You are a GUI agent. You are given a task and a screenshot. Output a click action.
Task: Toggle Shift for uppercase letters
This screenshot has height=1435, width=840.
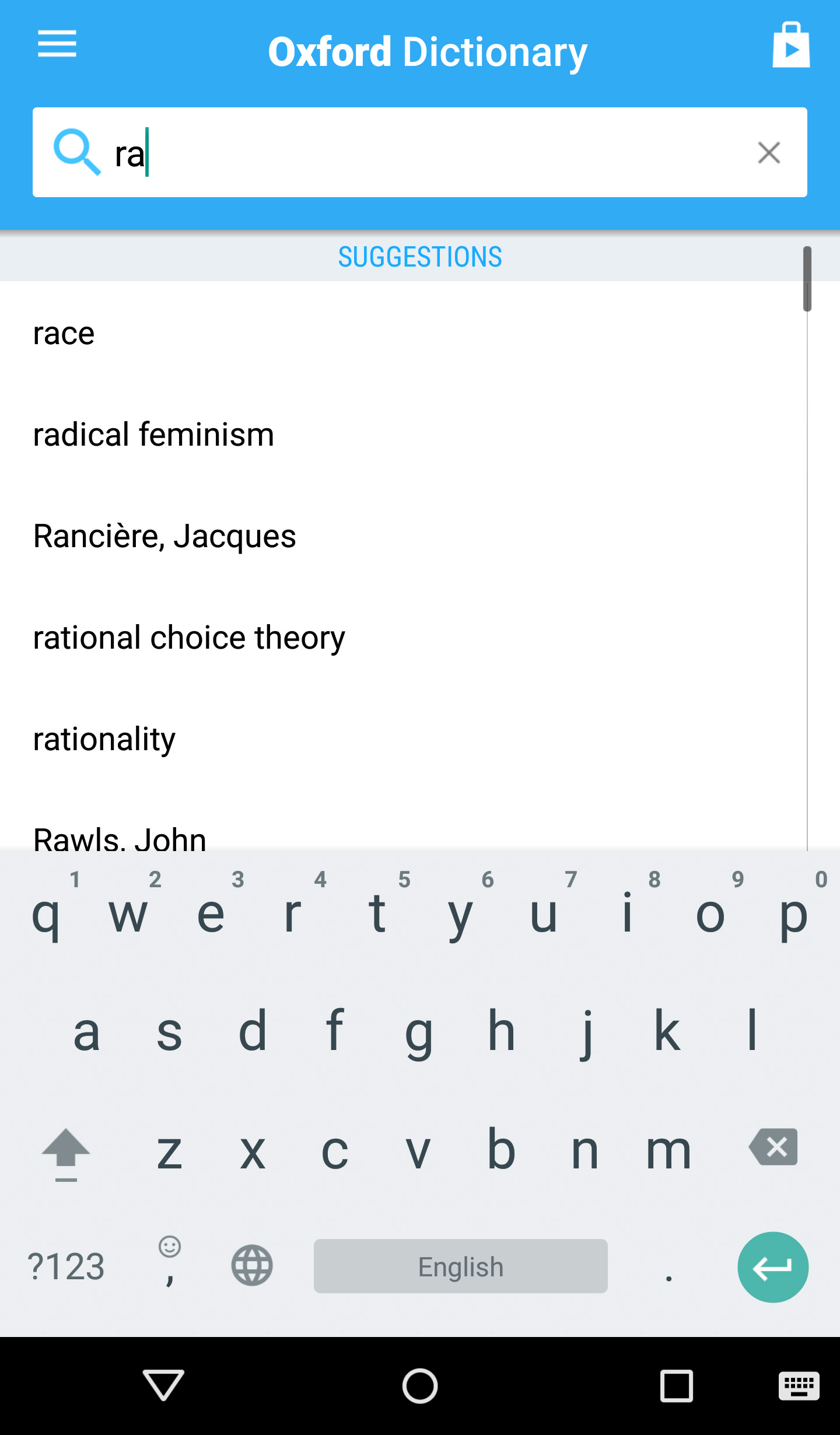click(x=65, y=1149)
